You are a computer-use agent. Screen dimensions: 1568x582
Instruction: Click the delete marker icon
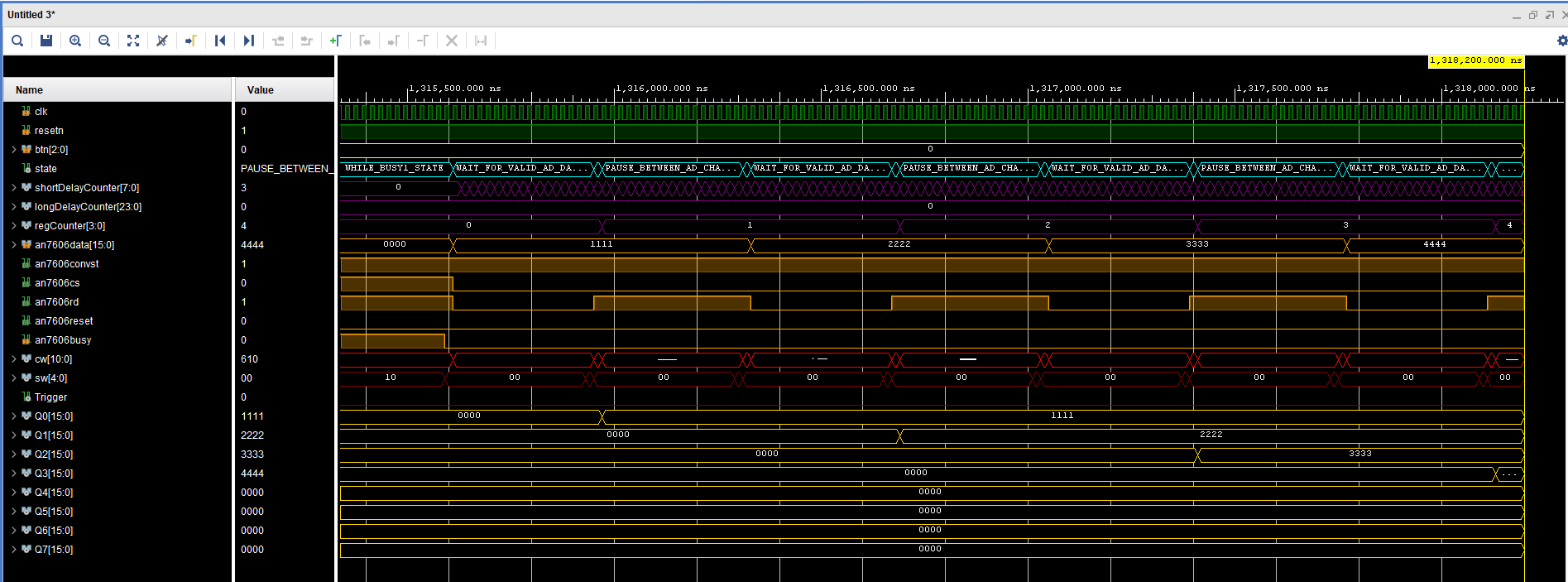point(423,41)
